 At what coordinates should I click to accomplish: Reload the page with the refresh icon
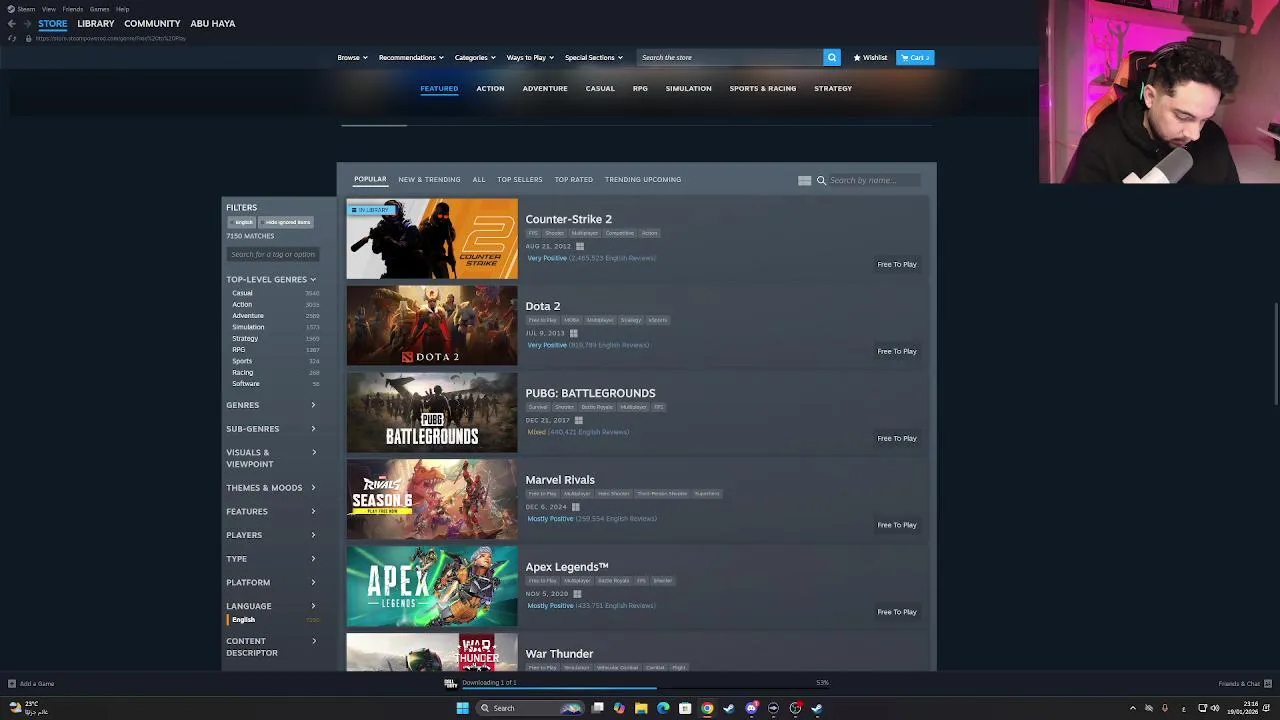tap(12, 38)
